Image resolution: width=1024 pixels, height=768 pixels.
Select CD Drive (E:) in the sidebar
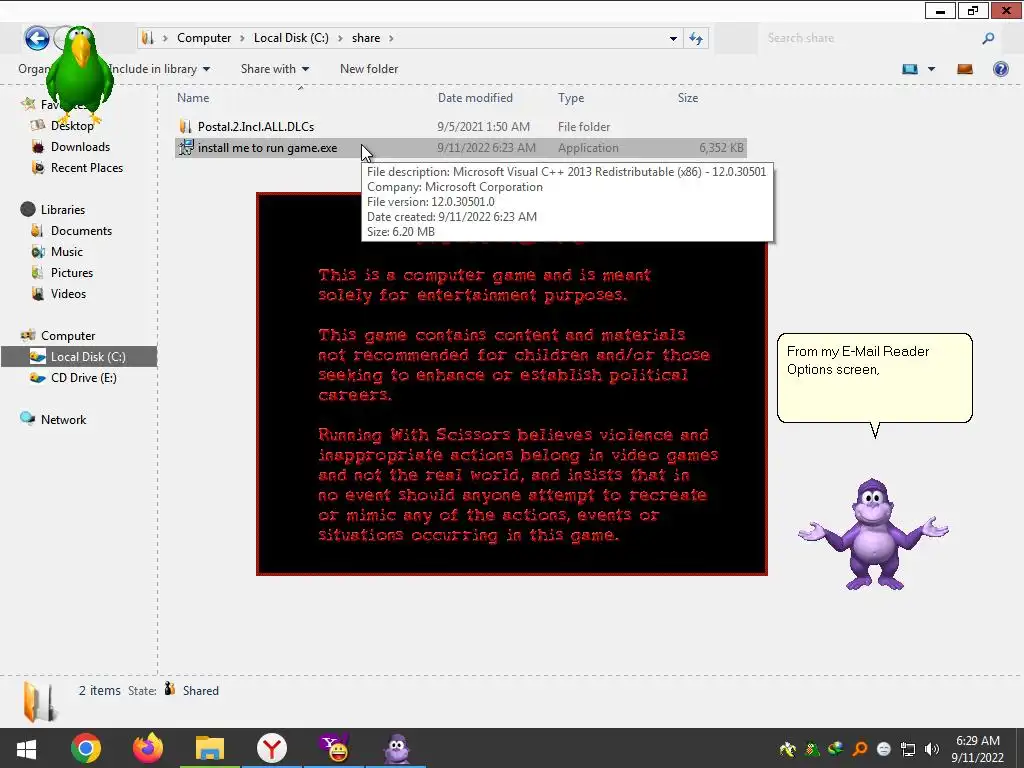click(x=84, y=377)
